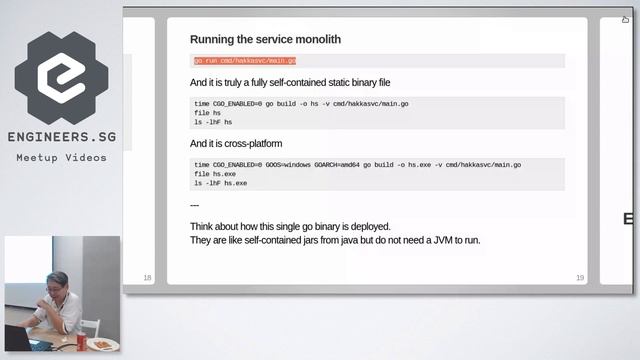This screenshot has width=640, height=360.
Task: Click the 'ls -lhF hs.exe' code line
Action: click(x=220, y=183)
